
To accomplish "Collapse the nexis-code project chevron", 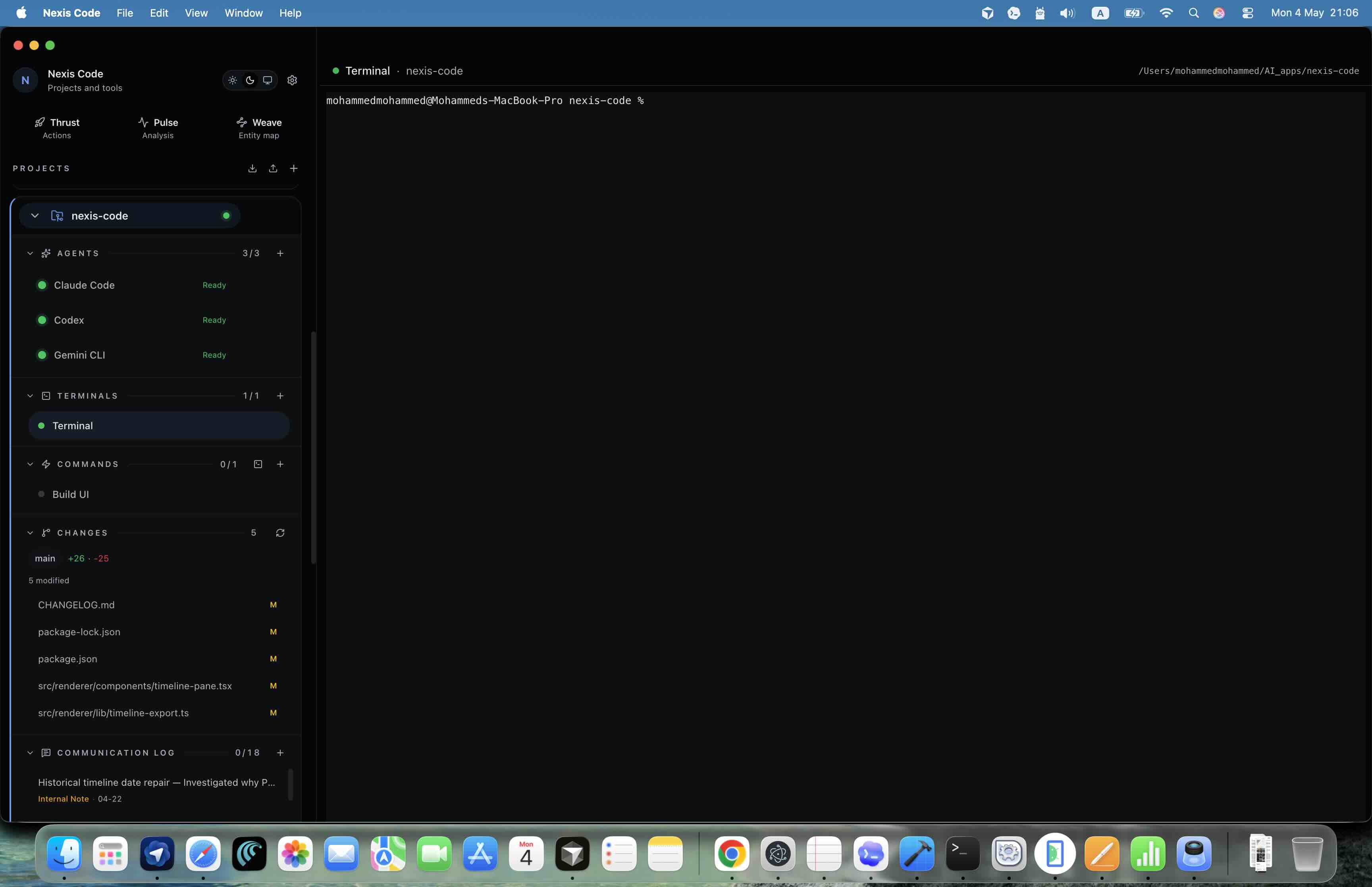I will click(35, 216).
